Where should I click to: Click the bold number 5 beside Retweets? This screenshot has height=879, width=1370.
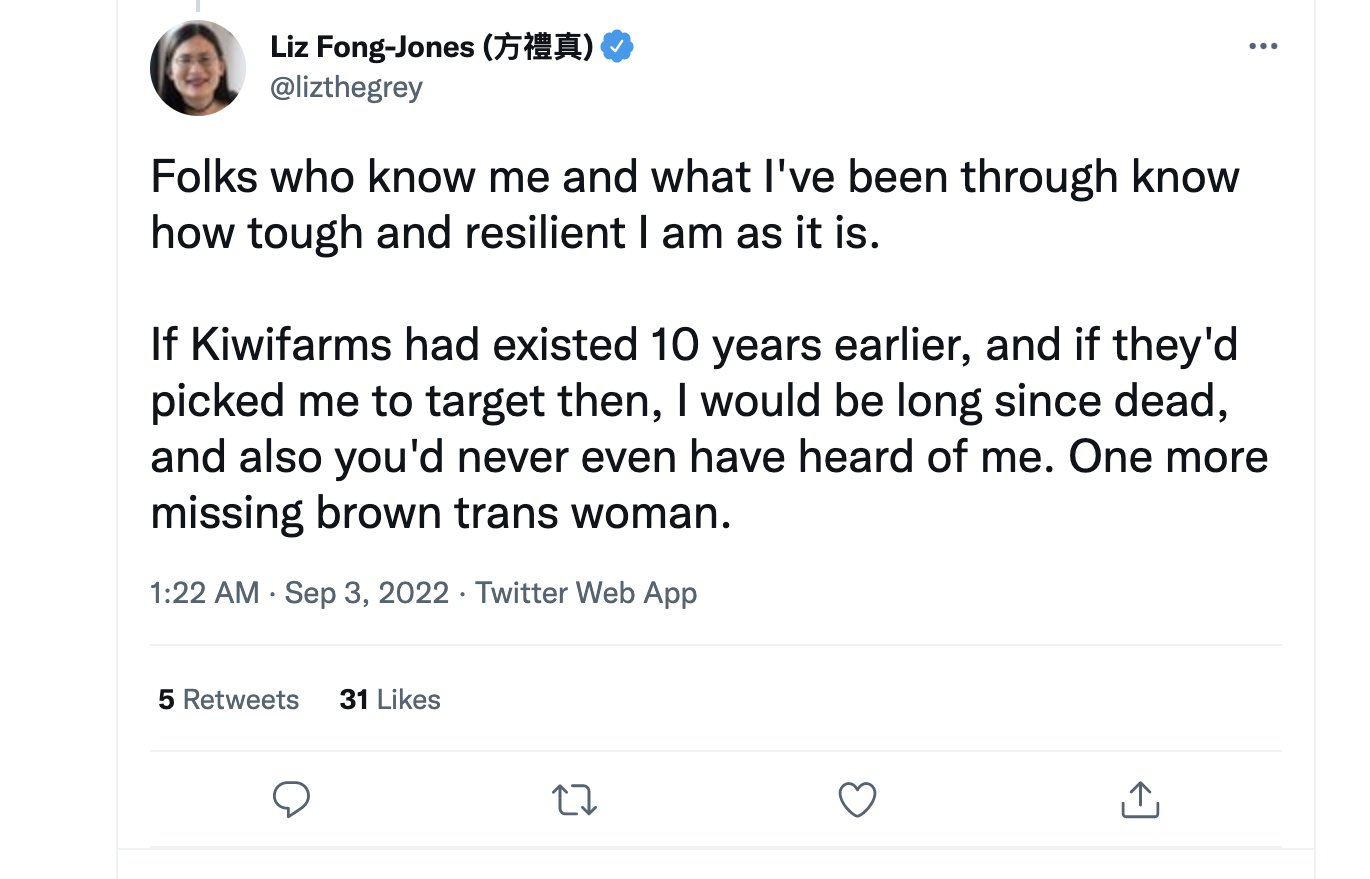(x=166, y=699)
